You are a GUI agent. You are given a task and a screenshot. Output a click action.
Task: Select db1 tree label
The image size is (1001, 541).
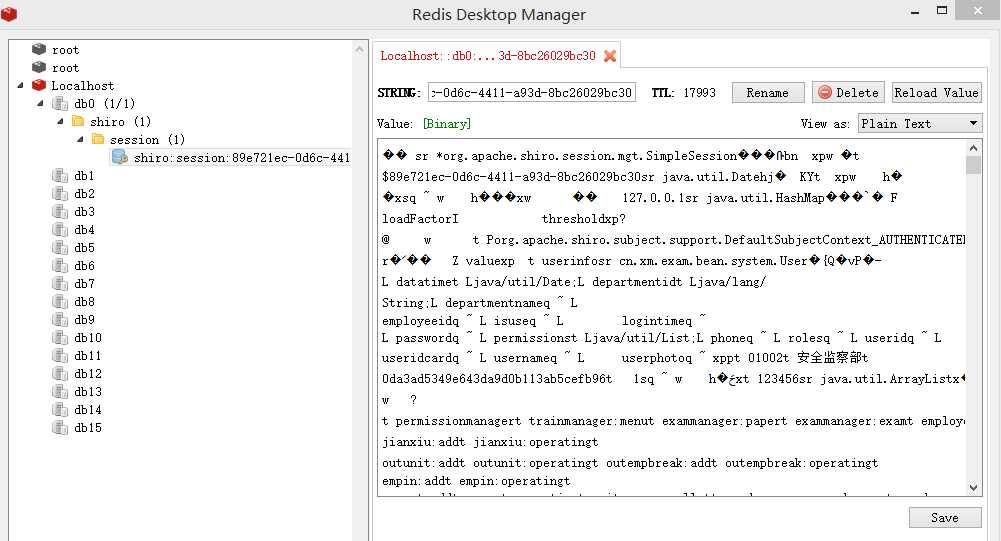[84, 176]
